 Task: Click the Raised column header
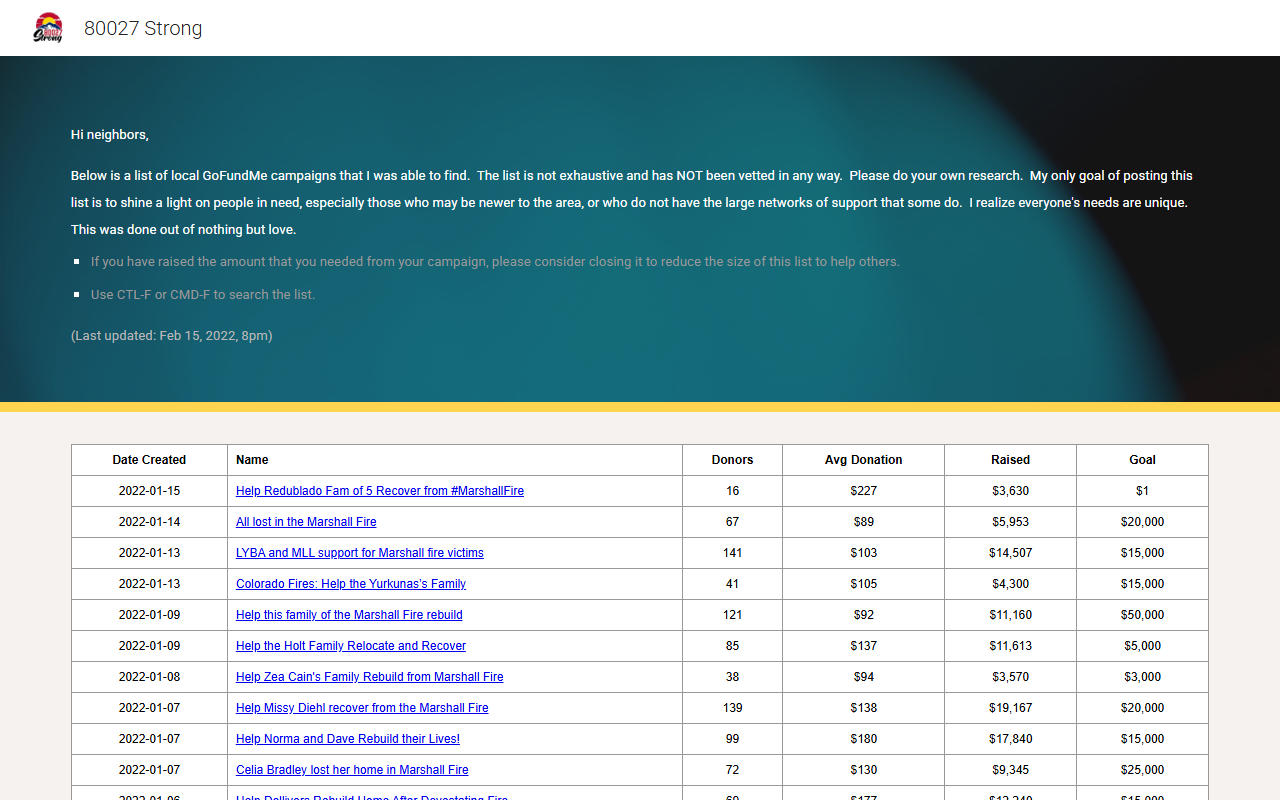pyautogui.click(x=1010, y=460)
